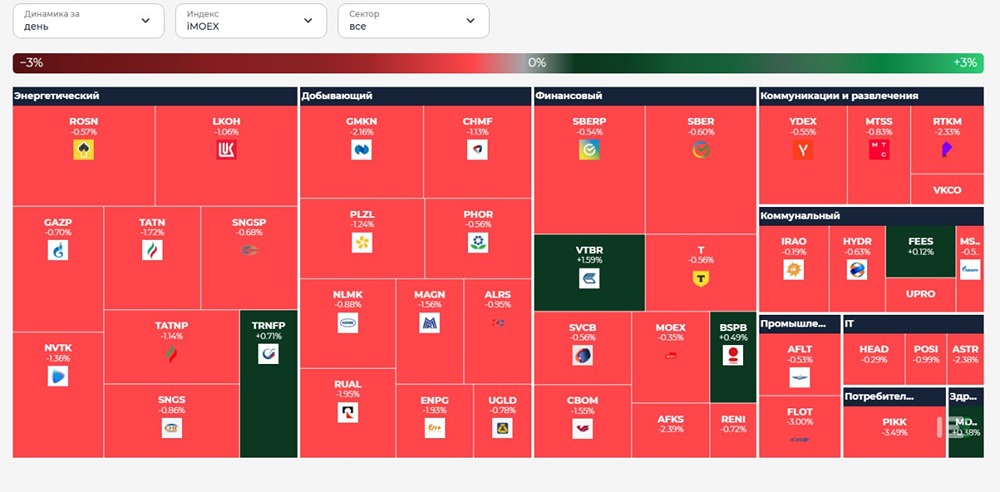Screen dimensions: 1000x492
Task: Click the ENPG En+ logo
Action: coord(435,428)
